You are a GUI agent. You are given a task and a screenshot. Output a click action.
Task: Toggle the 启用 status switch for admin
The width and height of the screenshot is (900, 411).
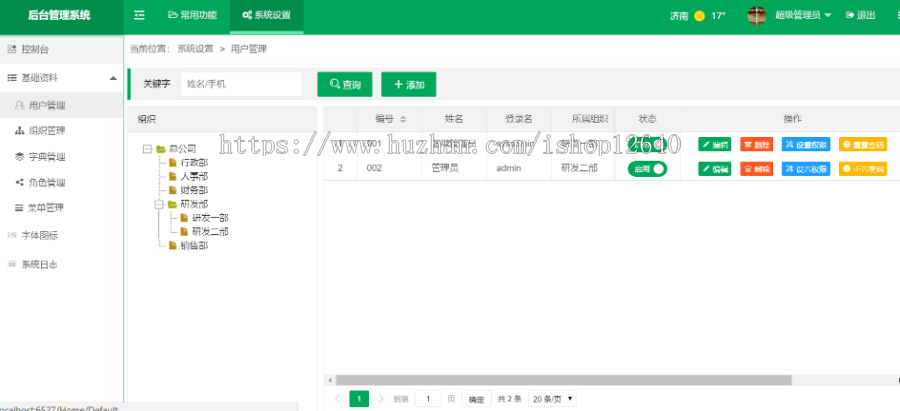(647, 169)
